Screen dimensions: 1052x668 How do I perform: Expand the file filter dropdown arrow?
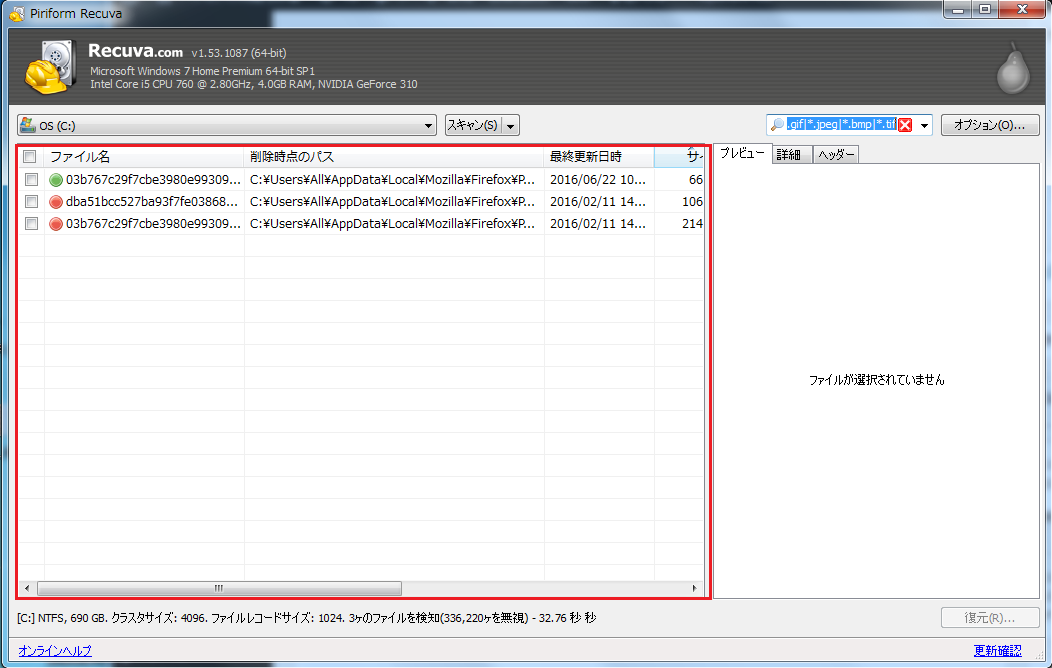coord(924,125)
